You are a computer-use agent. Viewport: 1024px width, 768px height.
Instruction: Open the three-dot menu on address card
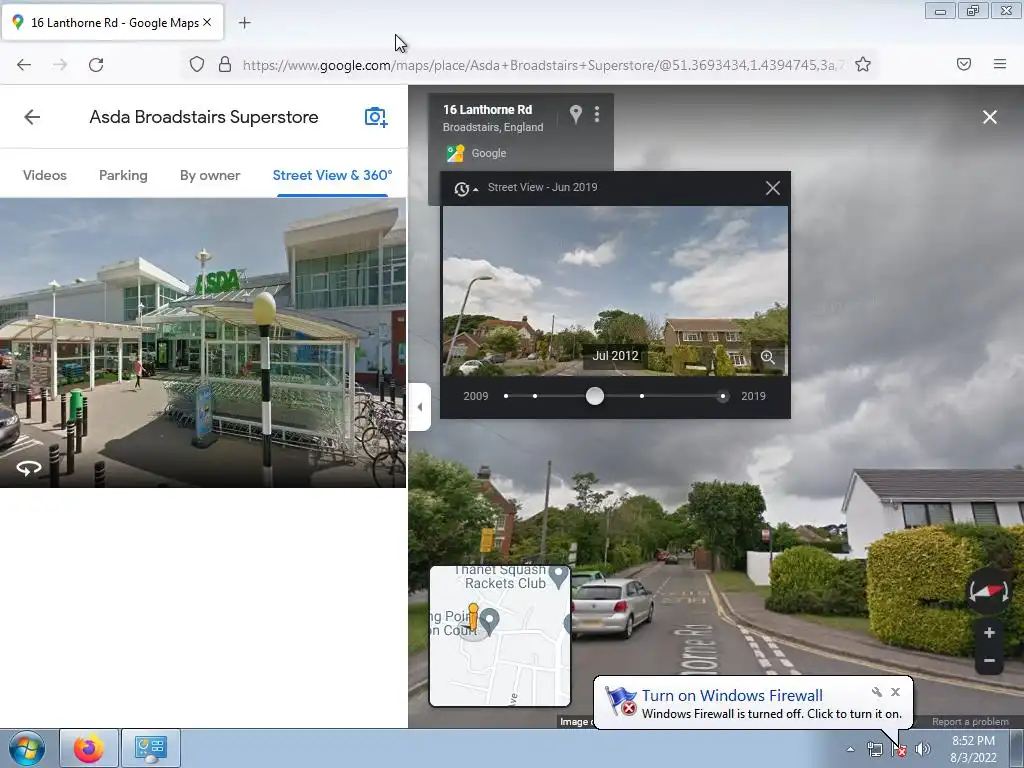[597, 114]
